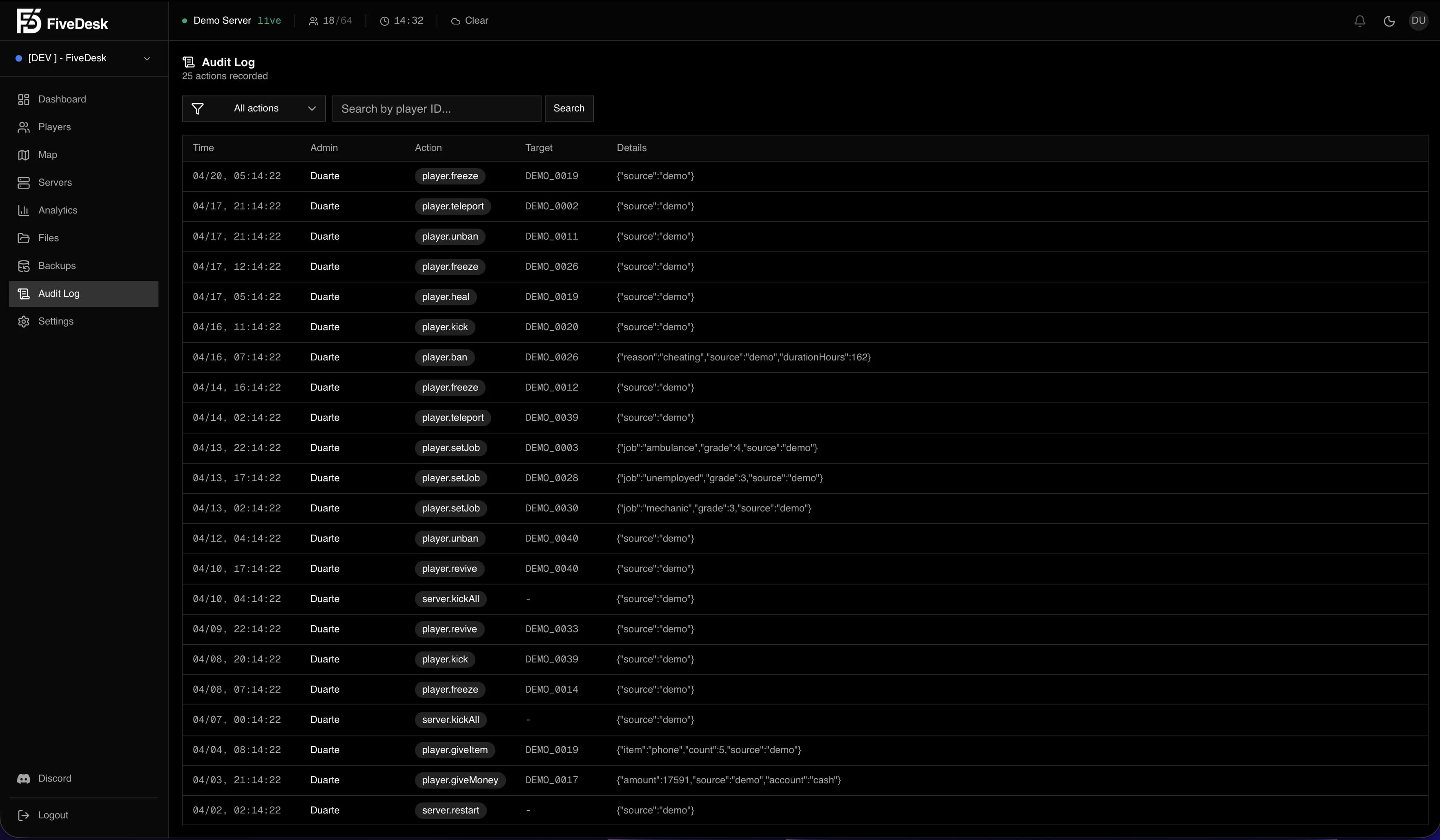Image resolution: width=1440 pixels, height=840 pixels.
Task: Click target DEMO_0017
Action: tap(552, 780)
